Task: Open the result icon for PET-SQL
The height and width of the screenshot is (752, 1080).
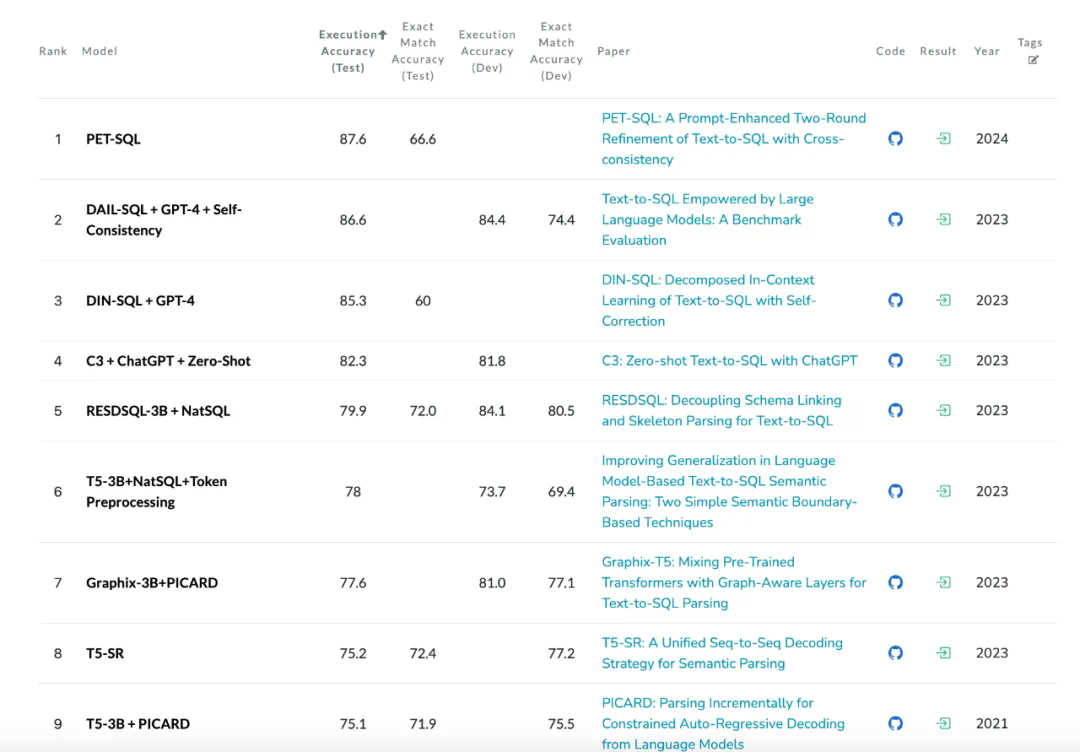Action: (x=943, y=139)
